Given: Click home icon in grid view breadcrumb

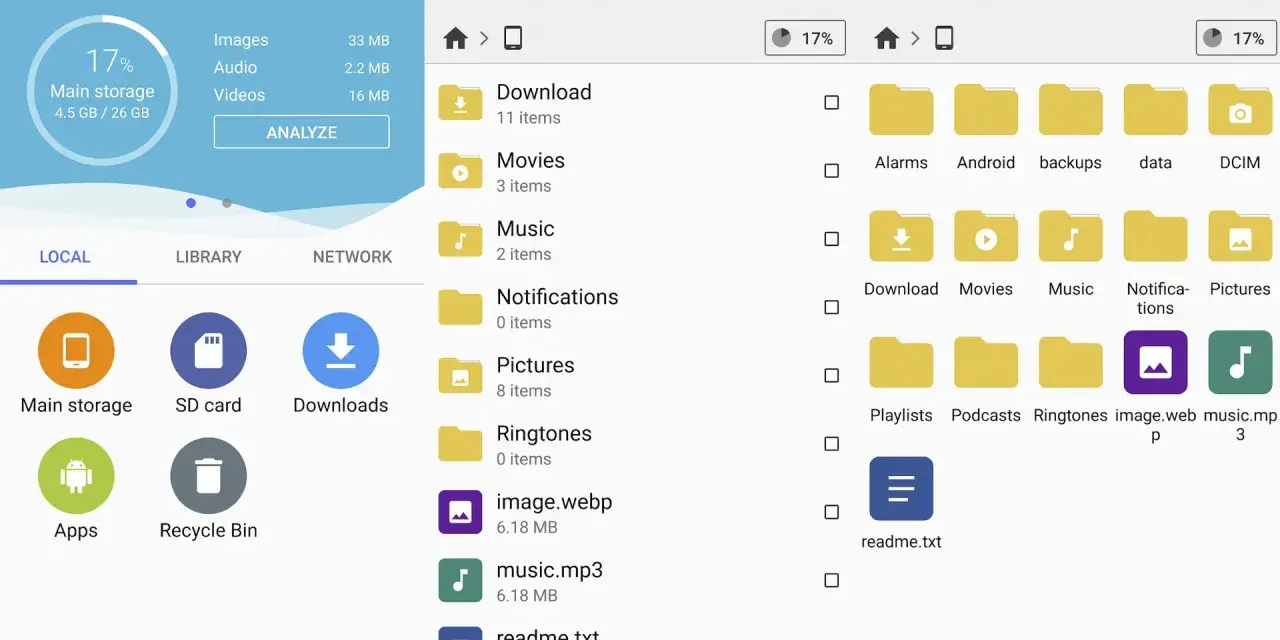Looking at the screenshot, I should [x=886, y=38].
